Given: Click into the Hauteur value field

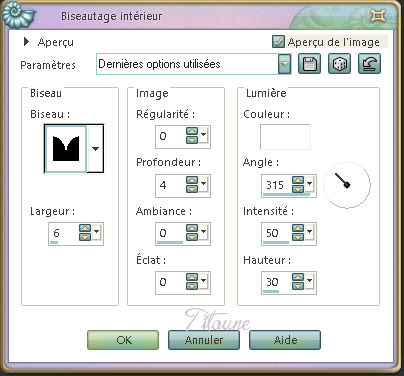Looking at the screenshot, I should click(277, 282).
